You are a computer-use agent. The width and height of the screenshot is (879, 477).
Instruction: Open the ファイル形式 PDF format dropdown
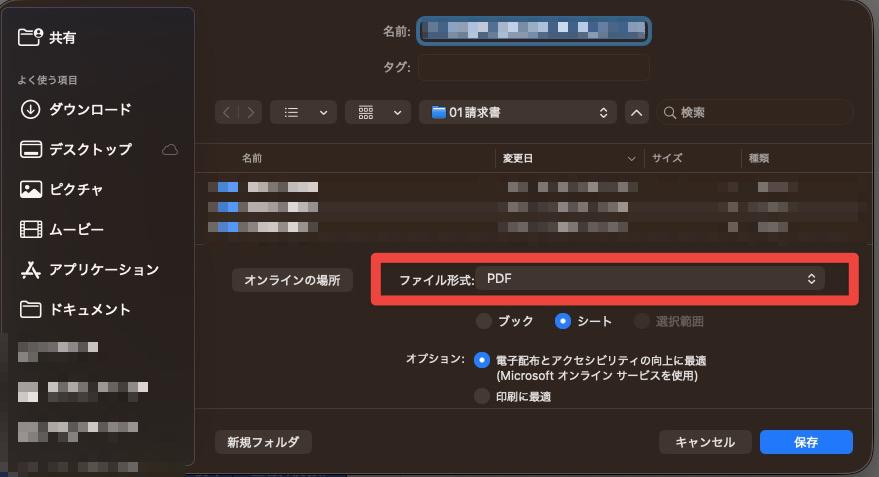pos(650,279)
